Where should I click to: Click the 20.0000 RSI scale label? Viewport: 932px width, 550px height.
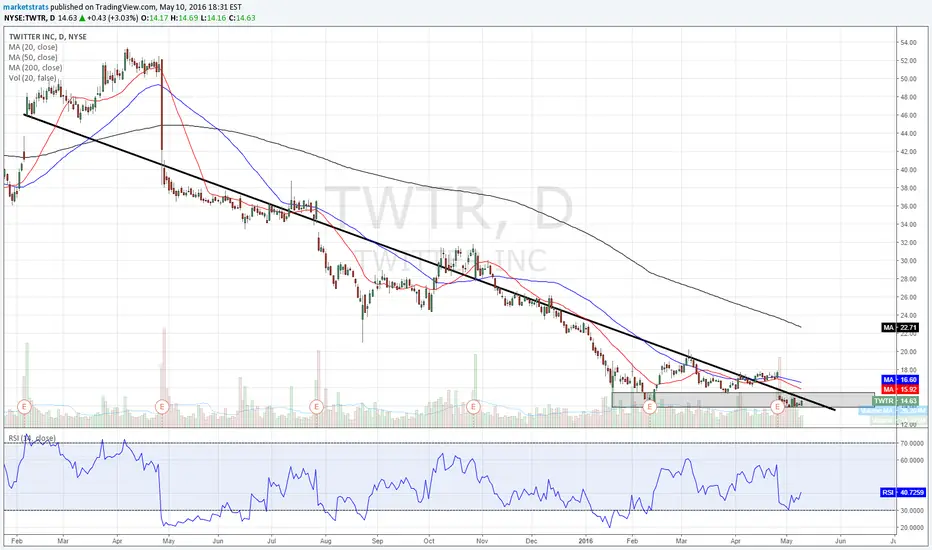[x=911, y=528]
